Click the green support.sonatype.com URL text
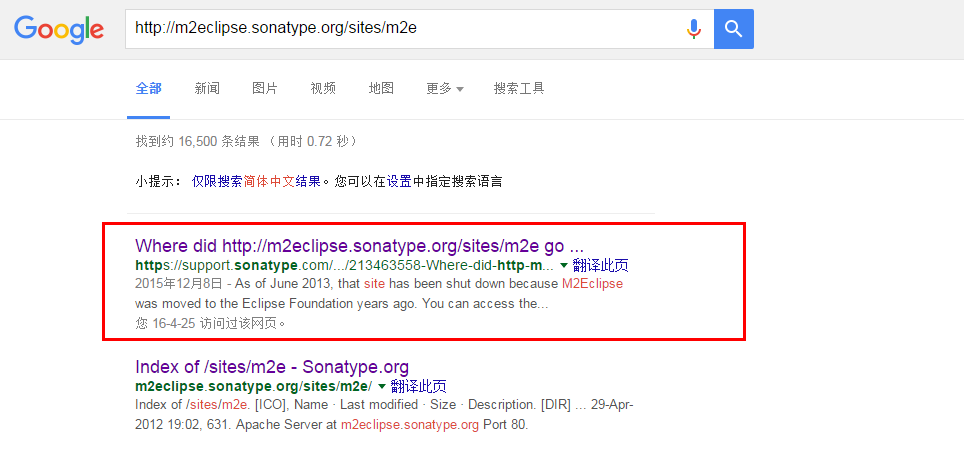The height and width of the screenshot is (460, 964). (x=344, y=266)
